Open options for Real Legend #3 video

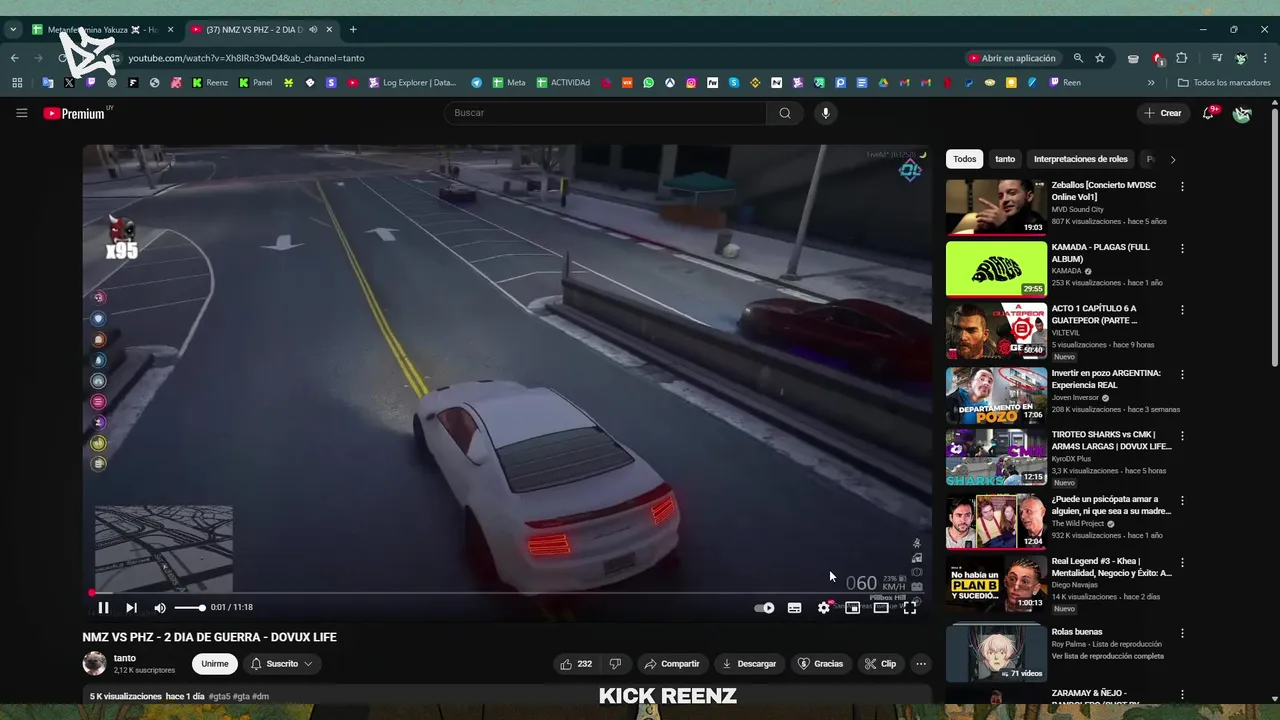pyautogui.click(x=1182, y=563)
